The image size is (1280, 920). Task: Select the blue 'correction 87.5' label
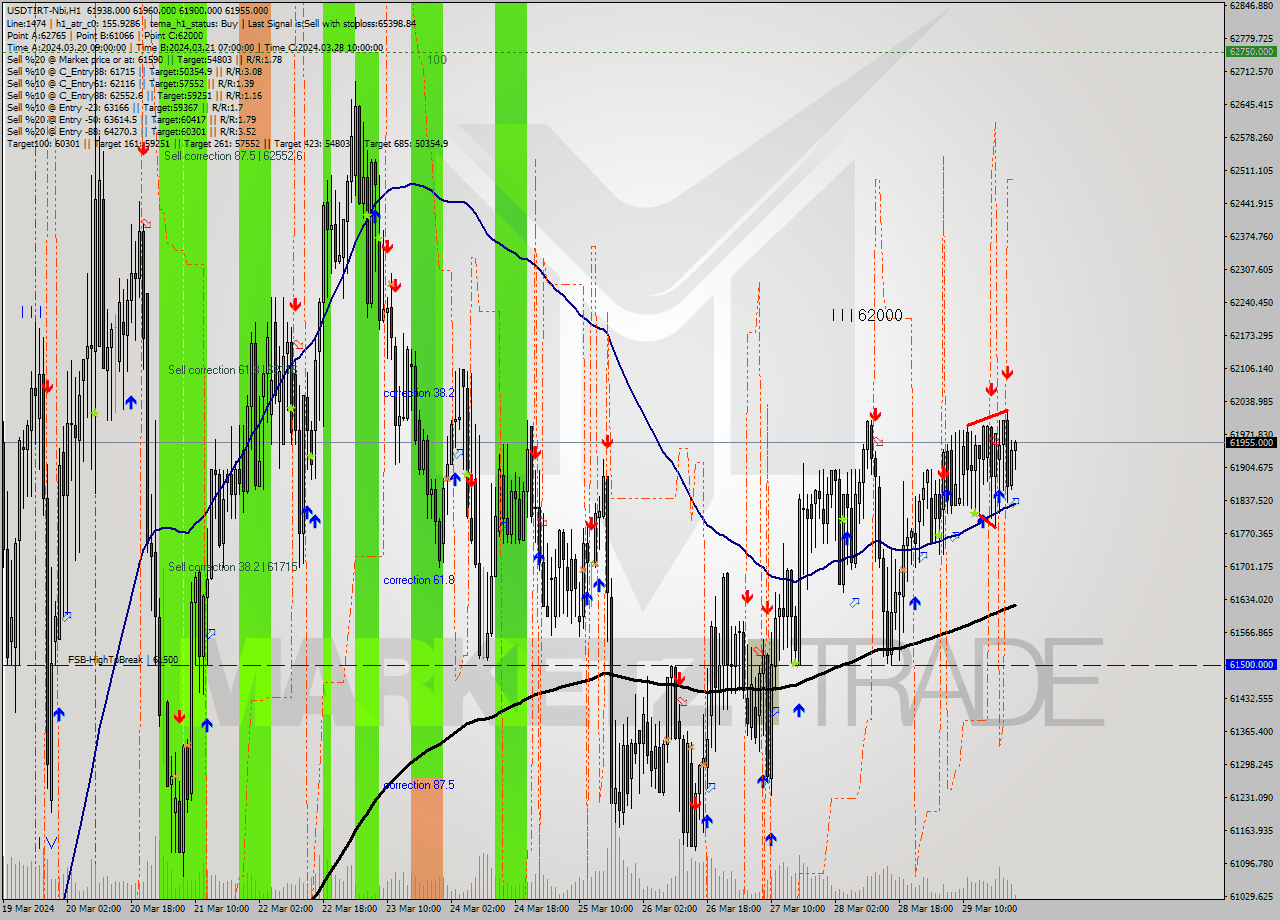(419, 785)
